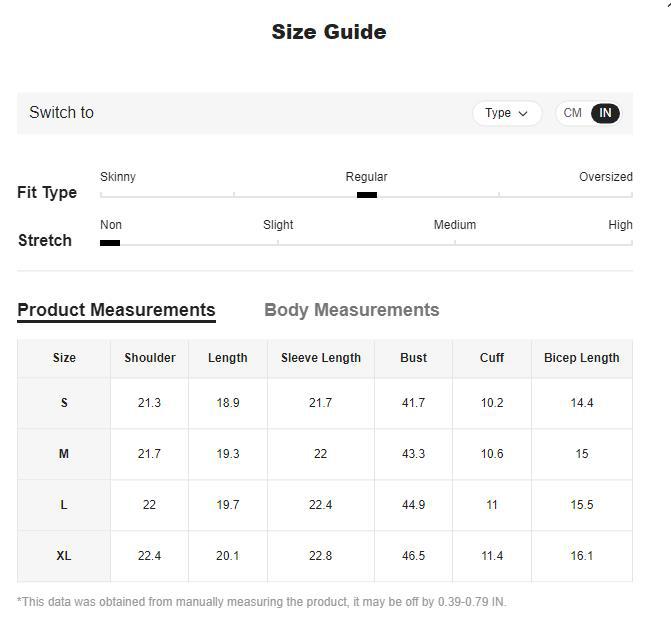Select the M size row label
Screen dimensions: 671x625
coord(64,454)
